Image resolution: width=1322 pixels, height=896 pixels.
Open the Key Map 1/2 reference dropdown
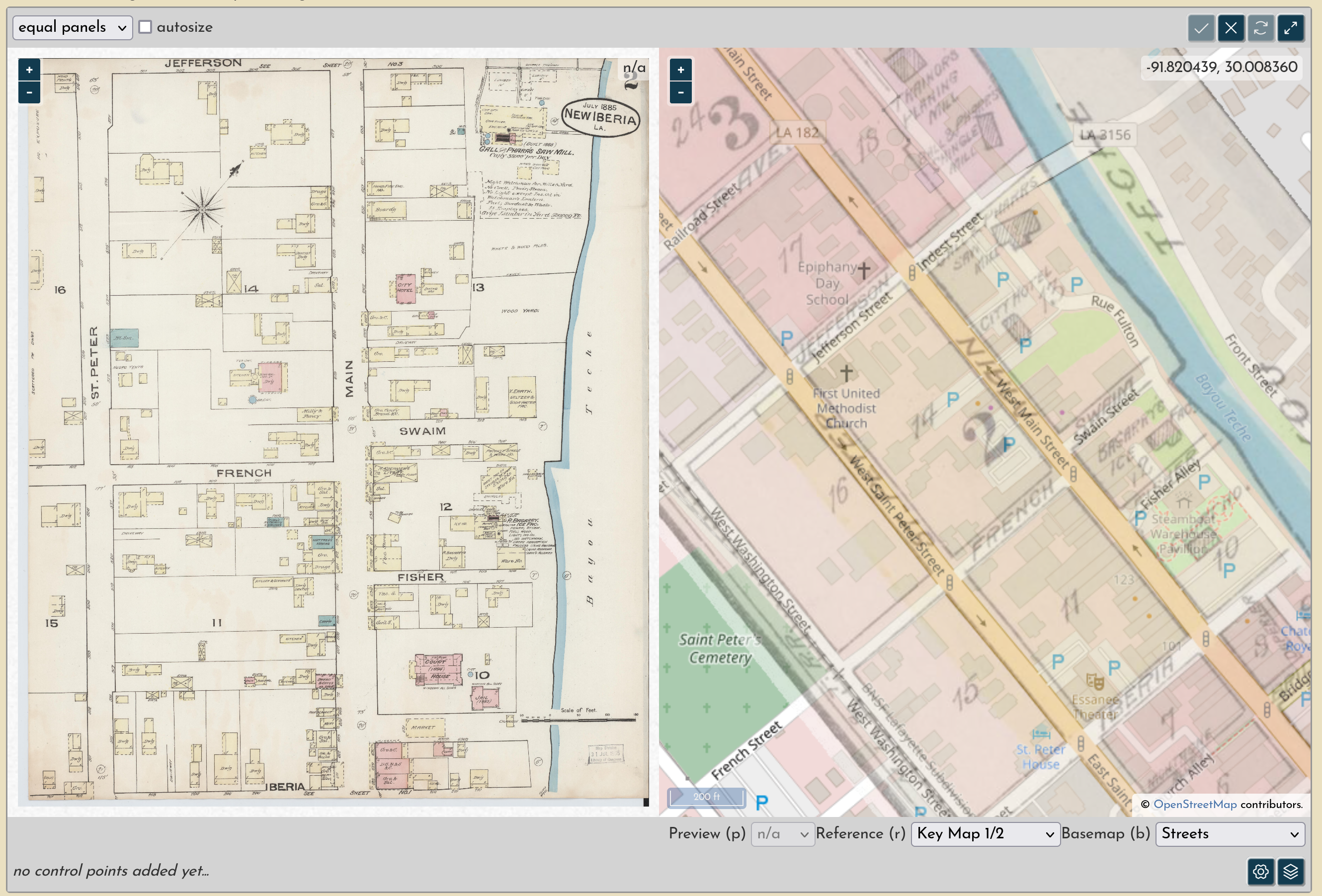985,834
